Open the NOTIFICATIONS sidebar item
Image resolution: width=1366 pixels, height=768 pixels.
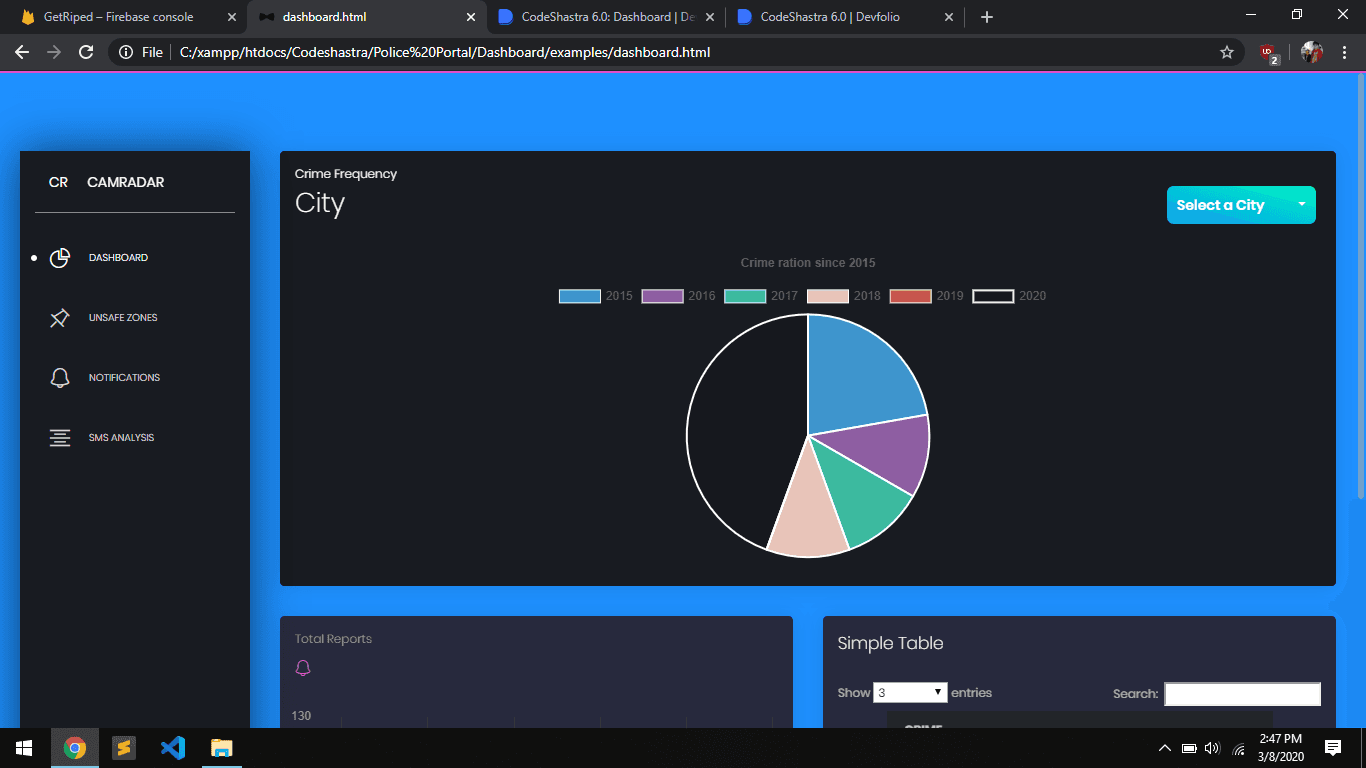[x=124, y=378]
